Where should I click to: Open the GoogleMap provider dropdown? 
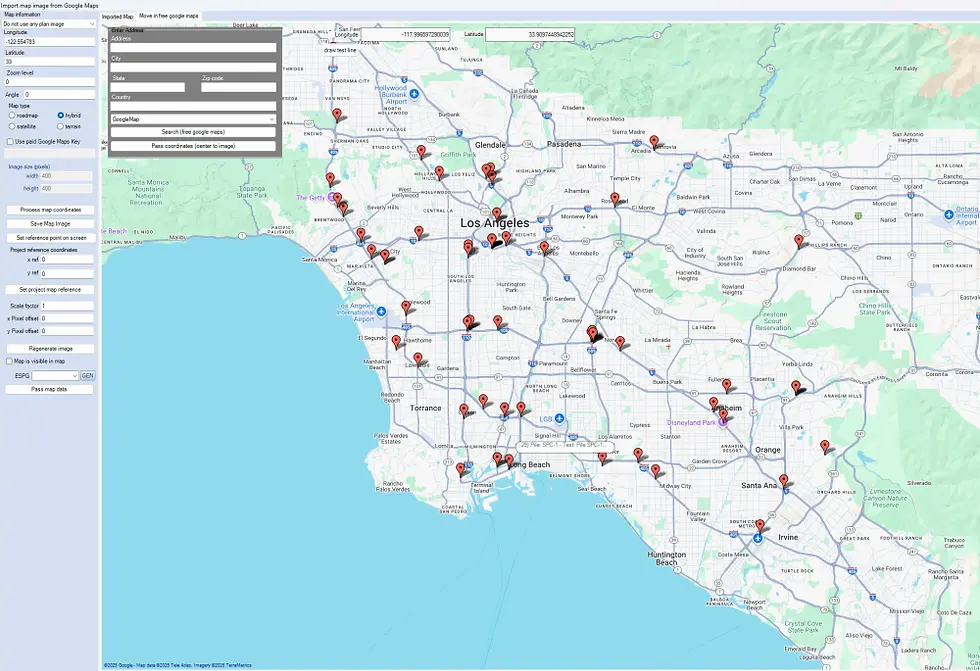click(x=193, y=119)
